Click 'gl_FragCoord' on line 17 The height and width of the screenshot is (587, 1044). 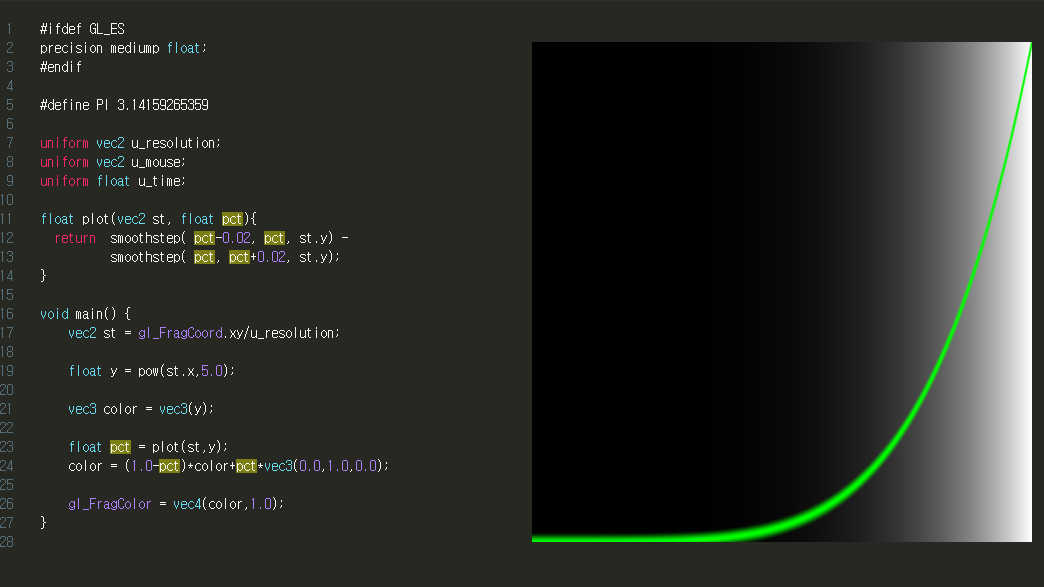click(x=180, y=333)
